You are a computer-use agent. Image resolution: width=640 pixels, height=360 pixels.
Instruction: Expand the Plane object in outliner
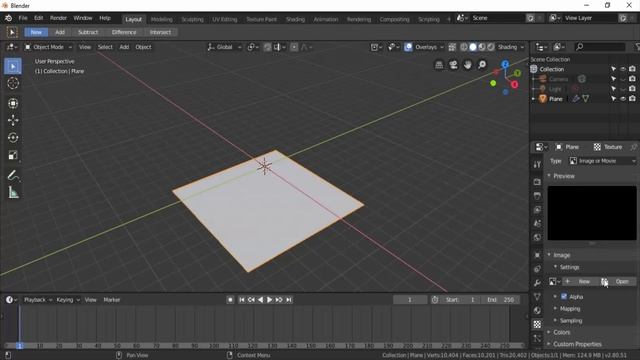(533, 99)
